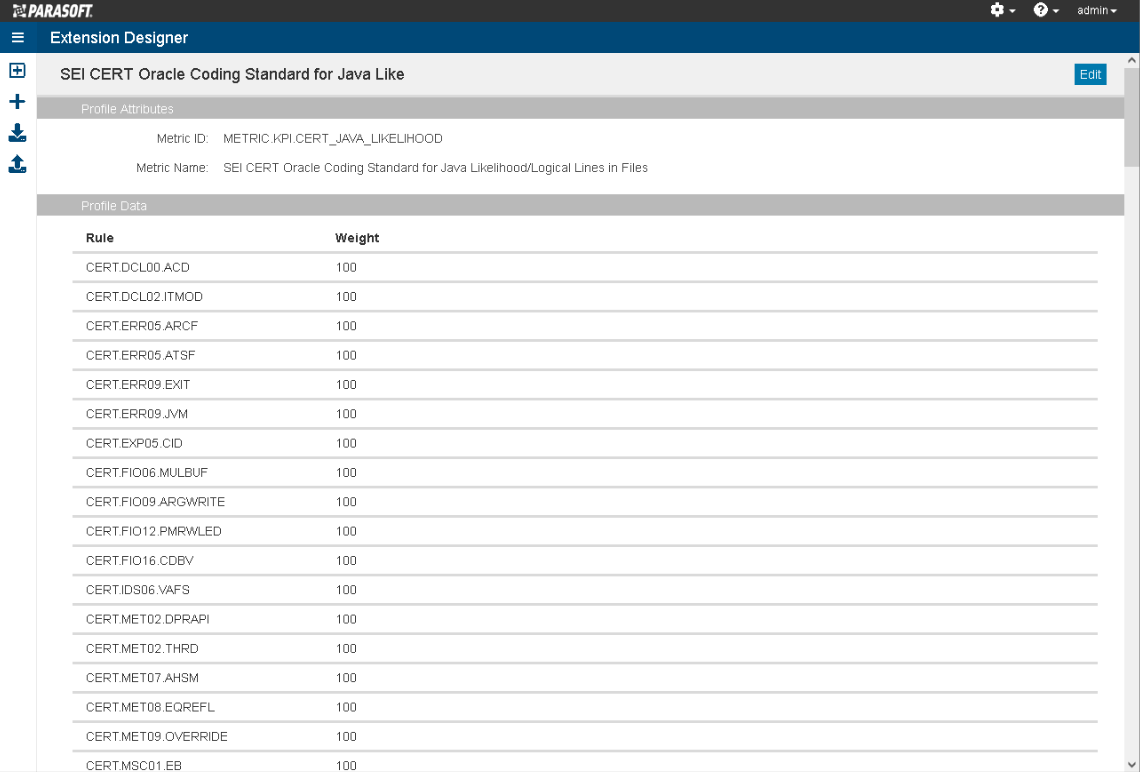Click the Parasoft logo
This screenshot has width=1140, height=772.
coord(52,10)
